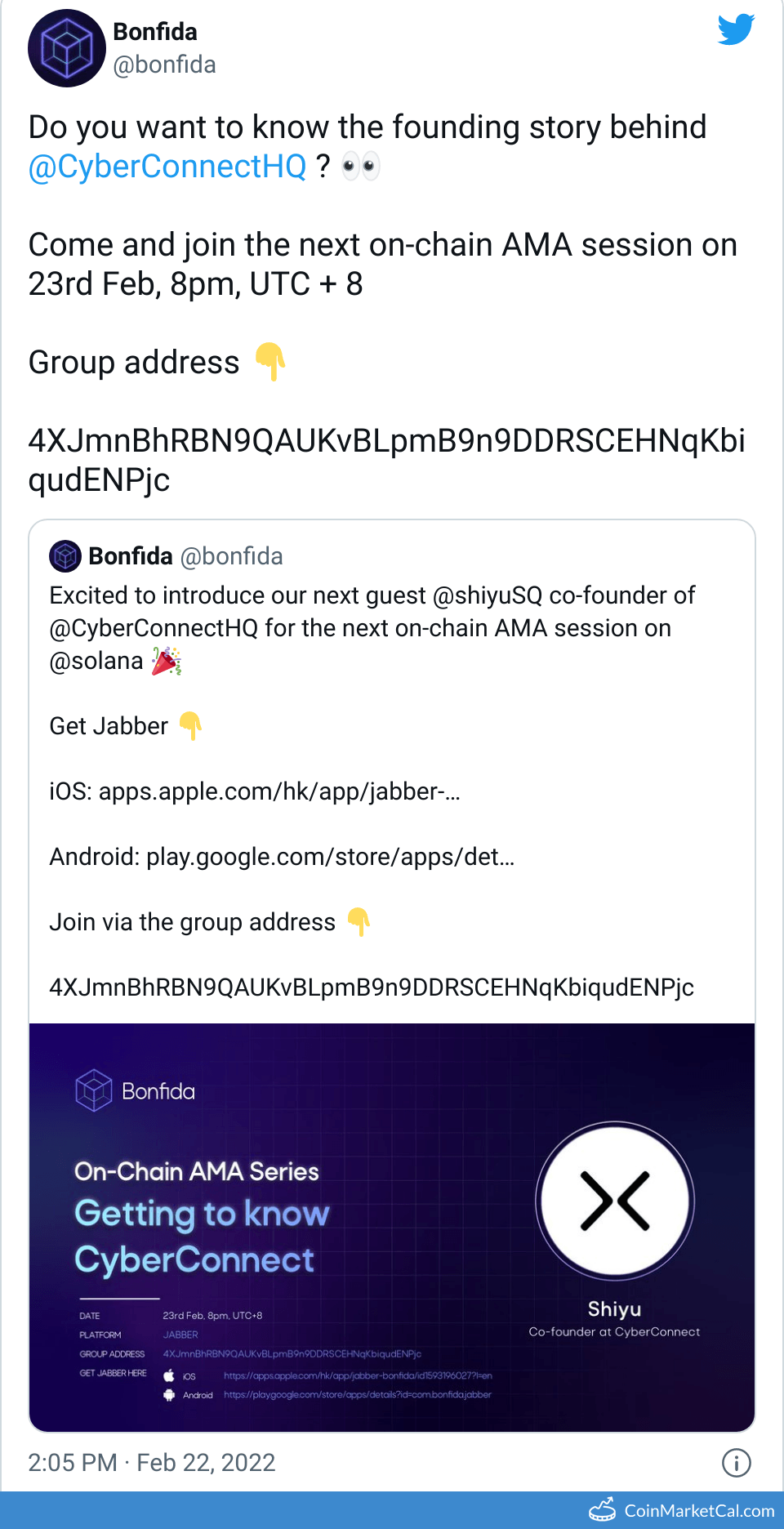Click the @solana mention in quoted tweet
This screenshot has height=1529, width=784.
[96, 661]
